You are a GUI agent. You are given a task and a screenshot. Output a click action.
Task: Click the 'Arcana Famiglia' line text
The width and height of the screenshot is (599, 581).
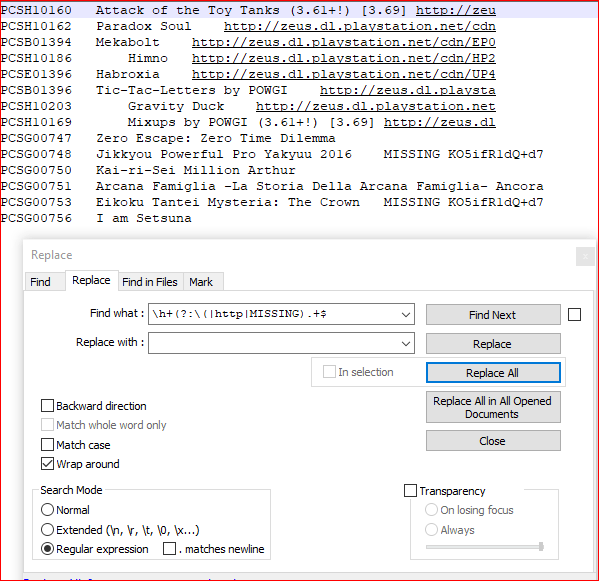319,186
